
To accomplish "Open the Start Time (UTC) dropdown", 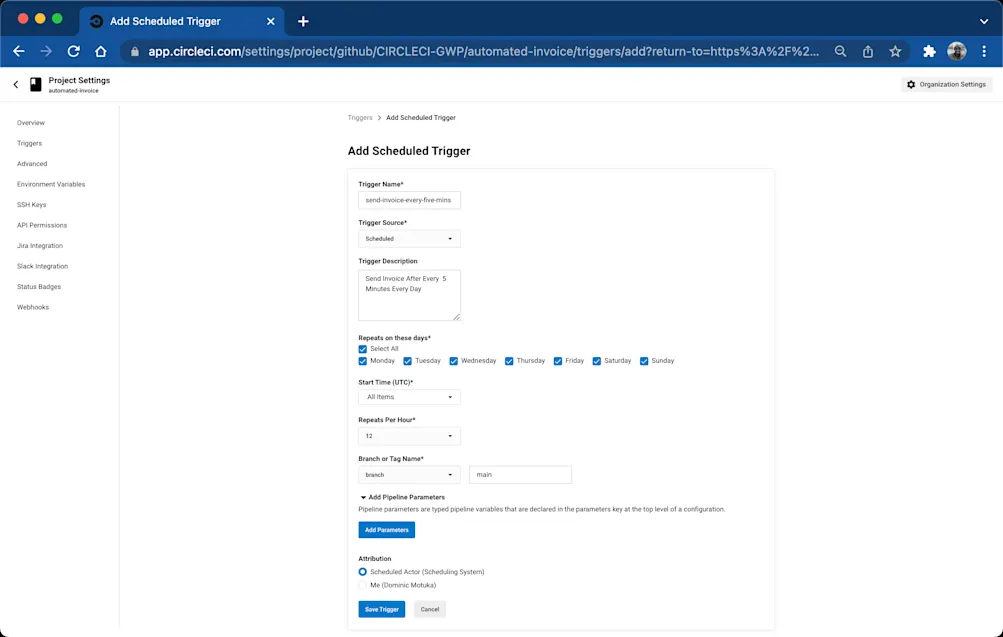I will (x=409, y=397).
